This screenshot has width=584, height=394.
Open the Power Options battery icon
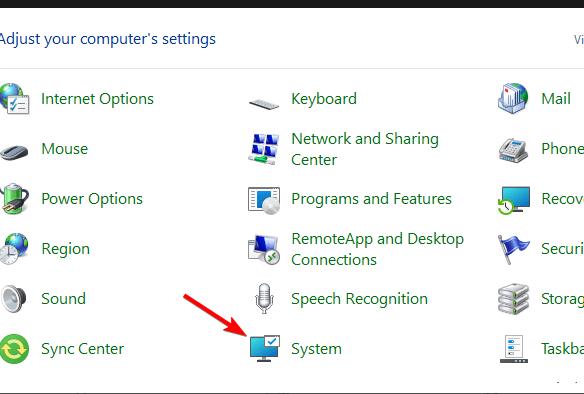(14, 198)
